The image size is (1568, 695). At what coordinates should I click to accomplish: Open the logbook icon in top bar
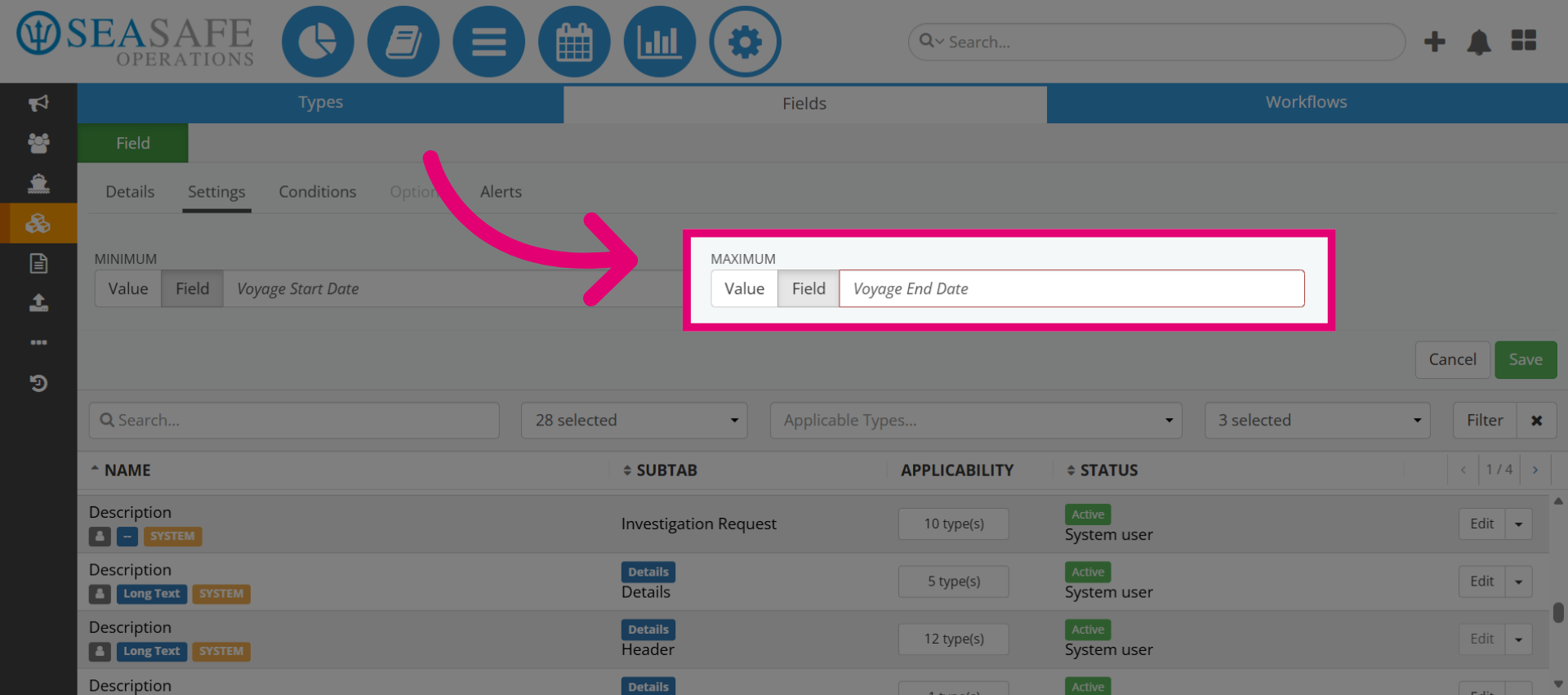click(x=403, y=42)
